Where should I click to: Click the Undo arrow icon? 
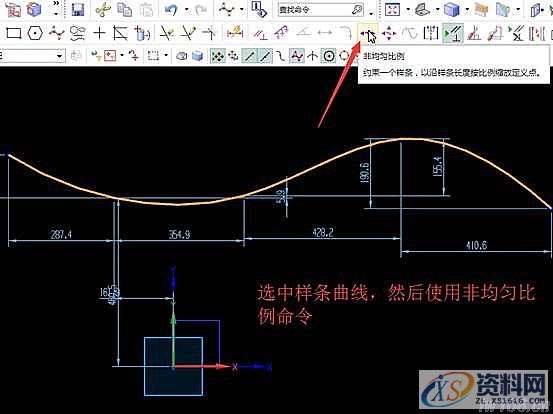pos(171,10)
